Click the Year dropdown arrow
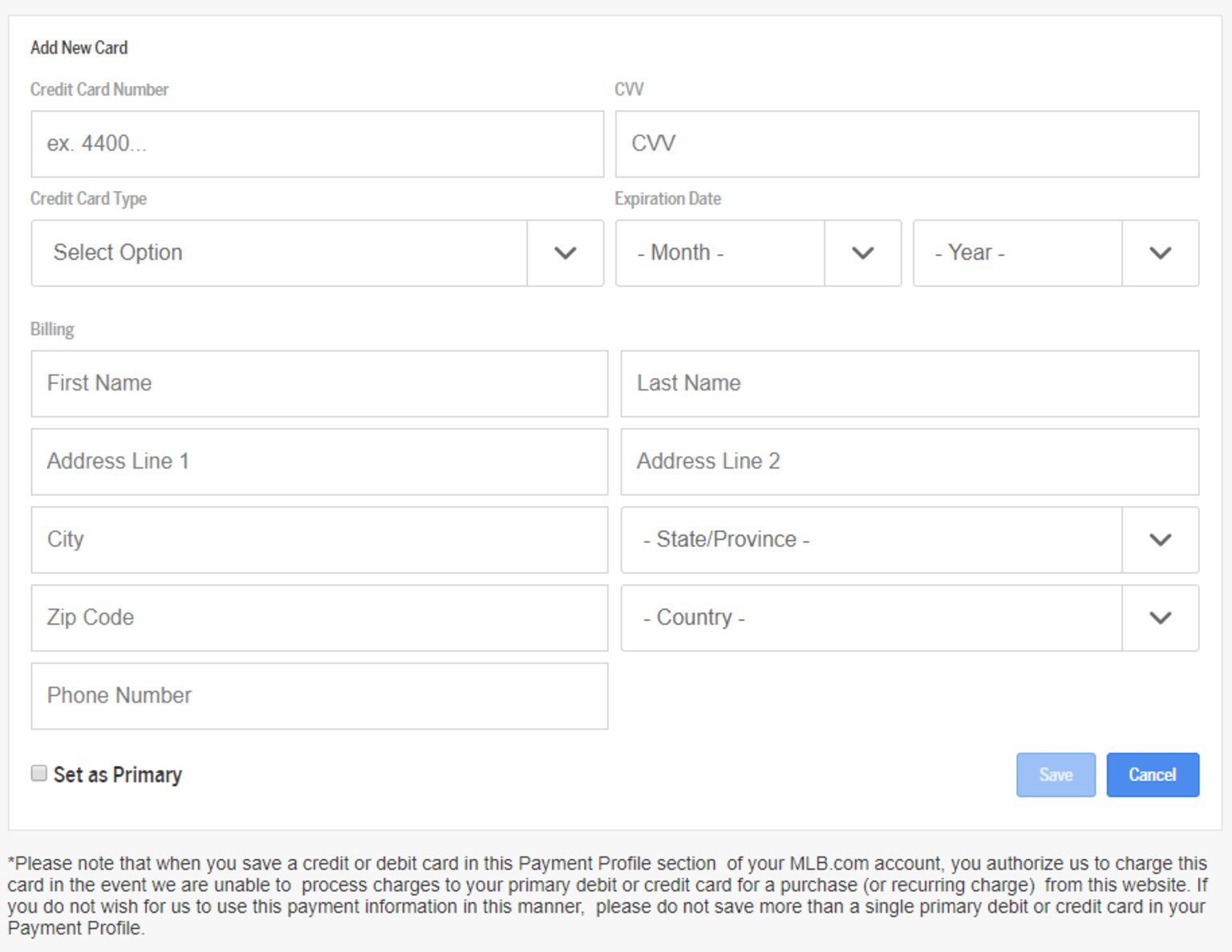The width and height of the screenshot is (1232, 952). 1160,253
